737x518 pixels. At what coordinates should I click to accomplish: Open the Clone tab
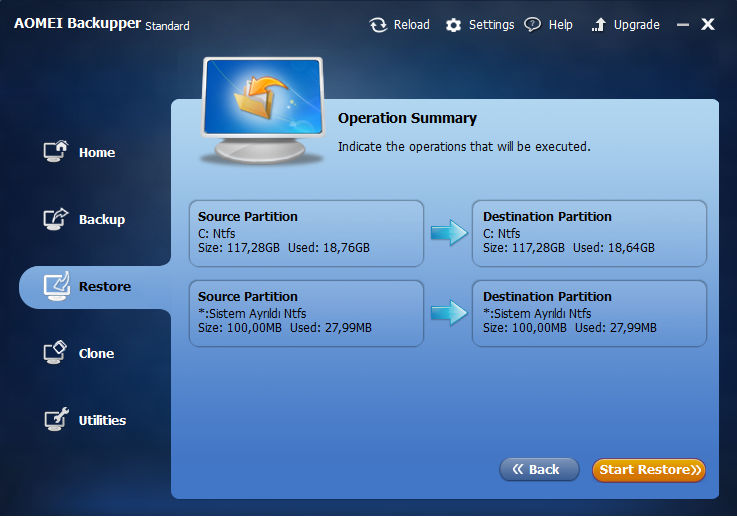tap(96, 353)
